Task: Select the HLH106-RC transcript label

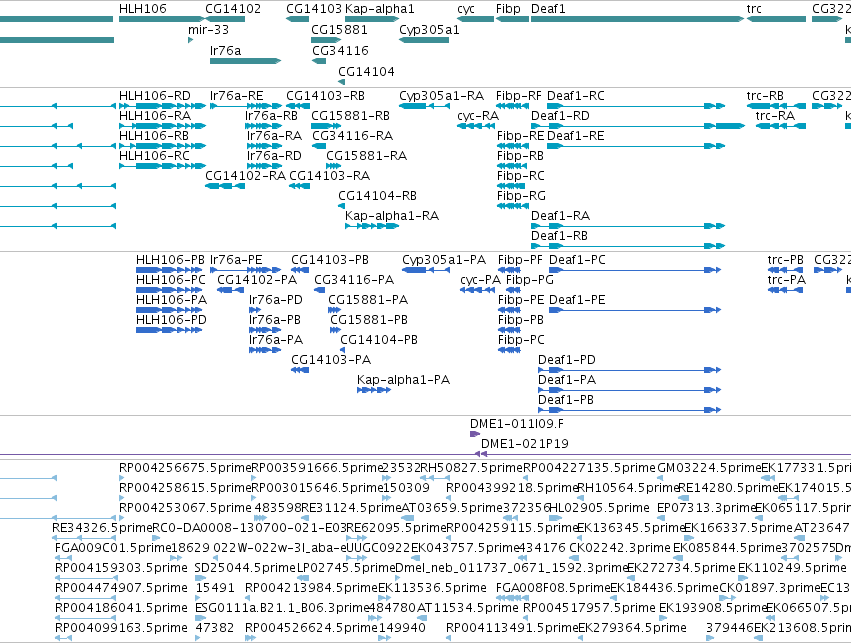Action: tap(154, 156)
